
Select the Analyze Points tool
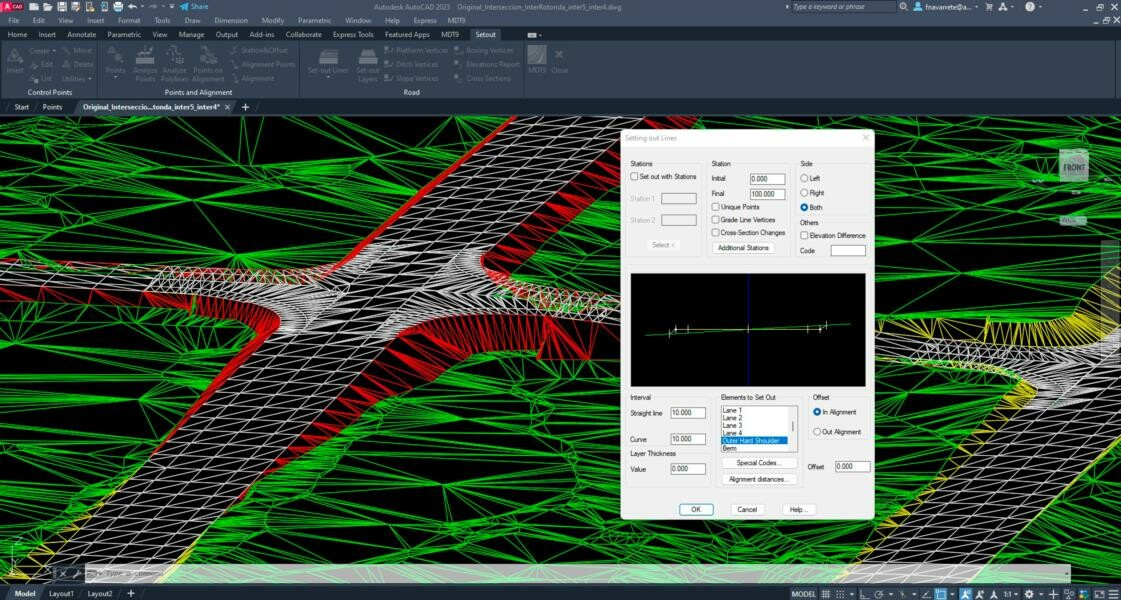pos(145,58)
